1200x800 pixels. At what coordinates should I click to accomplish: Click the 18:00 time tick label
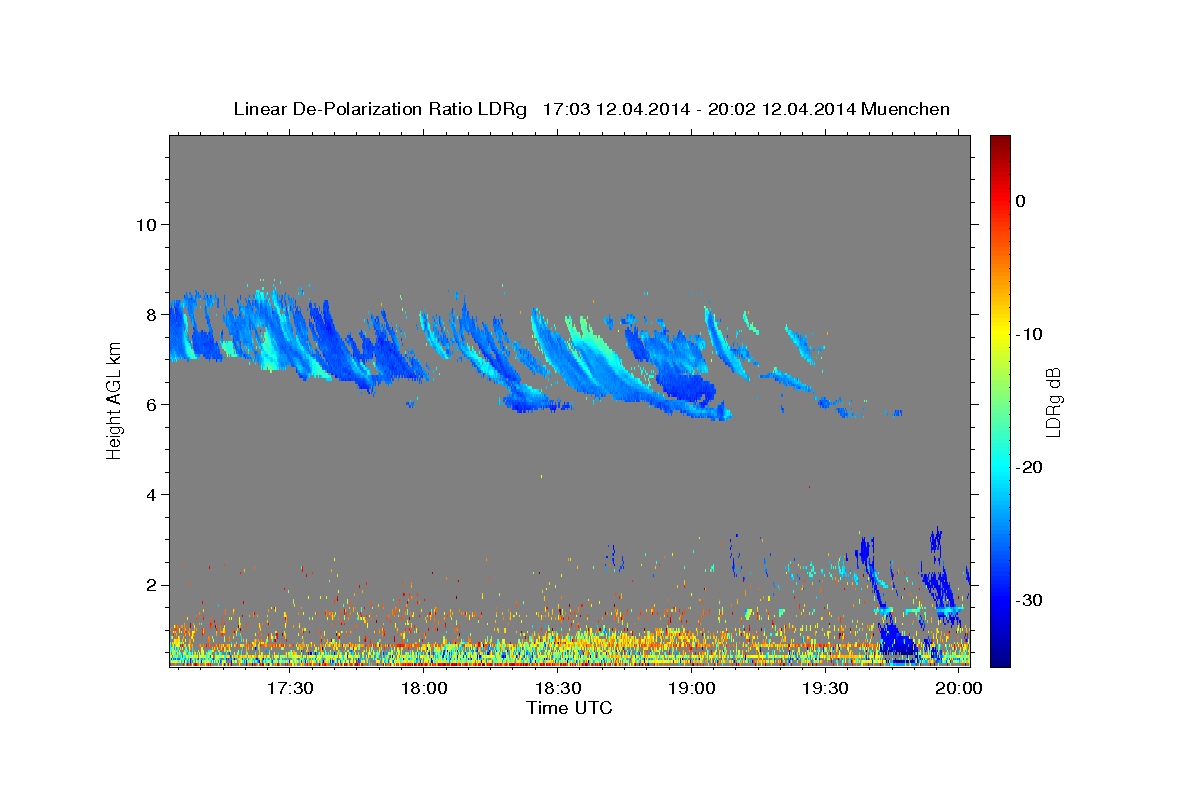click(424, 689)
